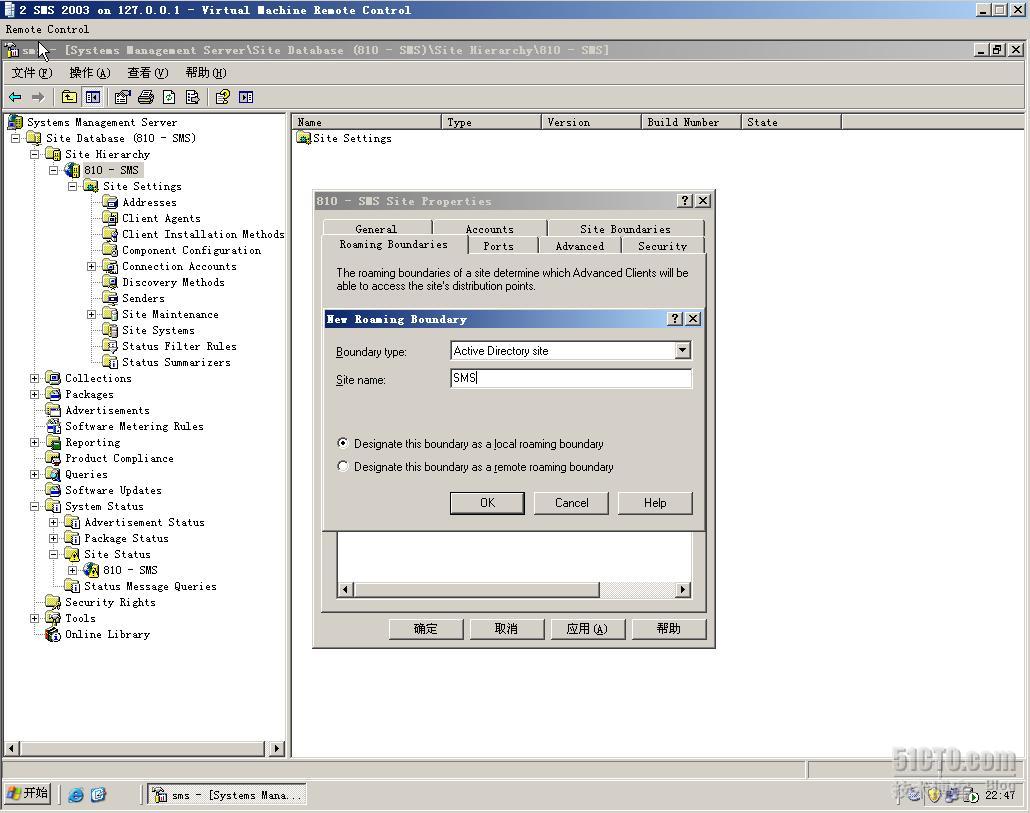
Task: Click the Back arrow toolbar icon
Action: pyautogui.click(x=15, y=97)
